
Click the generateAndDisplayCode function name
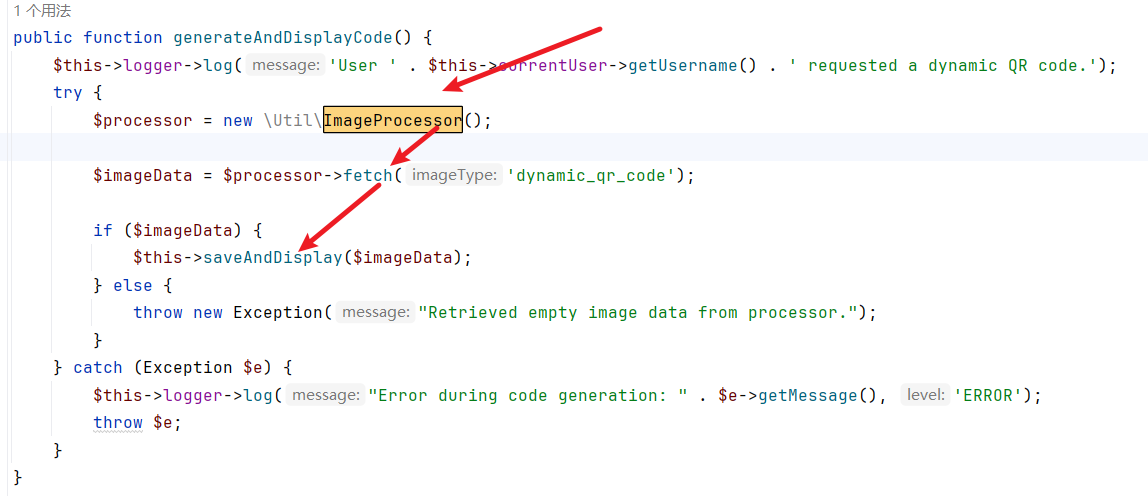coord(282,37)
